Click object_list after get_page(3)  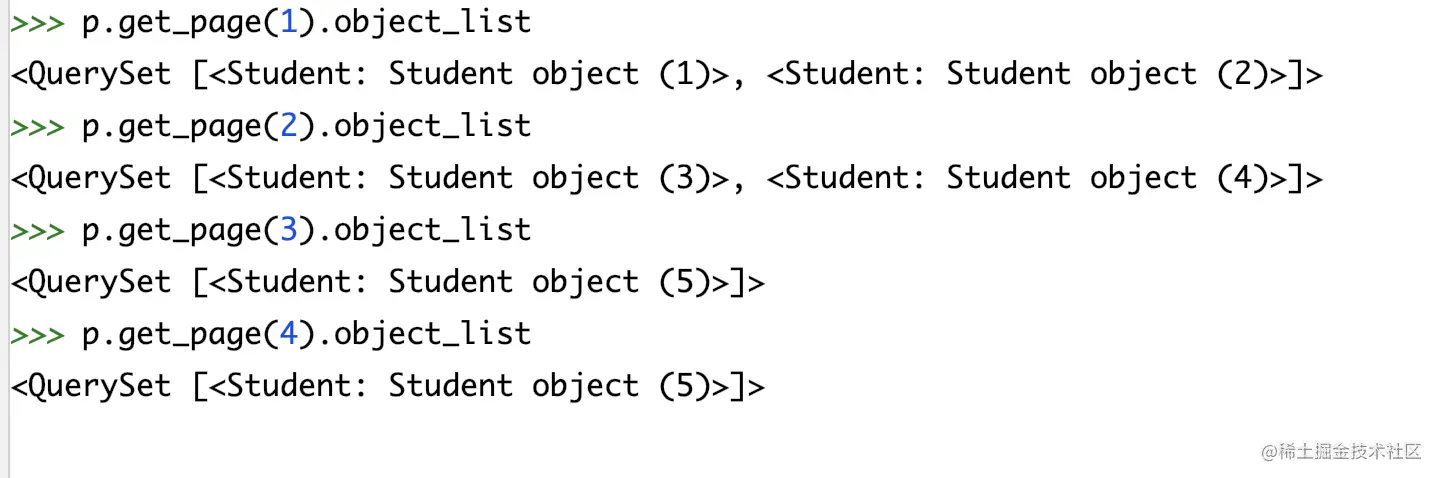[x=432, y=231]
